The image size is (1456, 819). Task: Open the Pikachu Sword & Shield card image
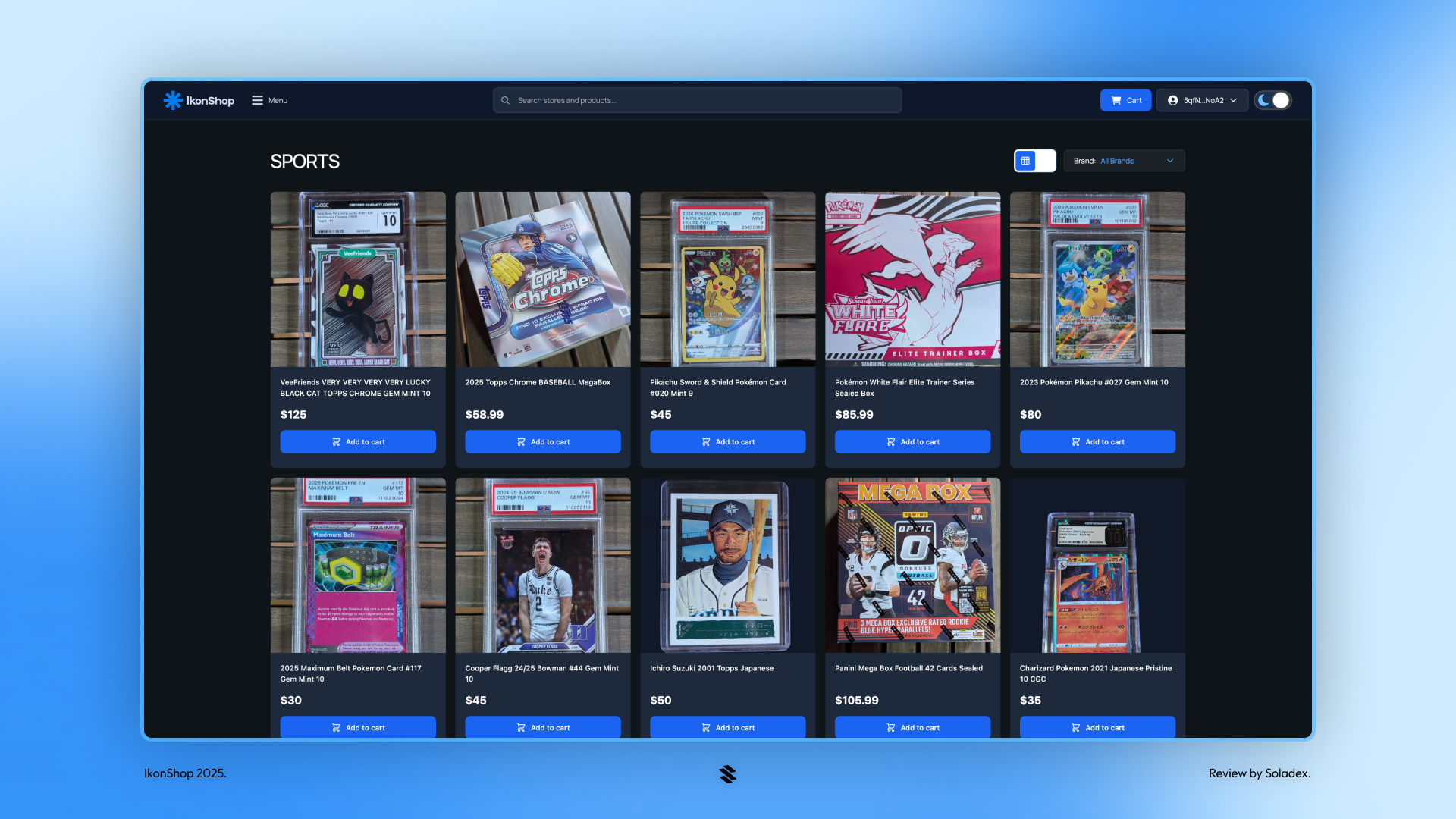728,279
